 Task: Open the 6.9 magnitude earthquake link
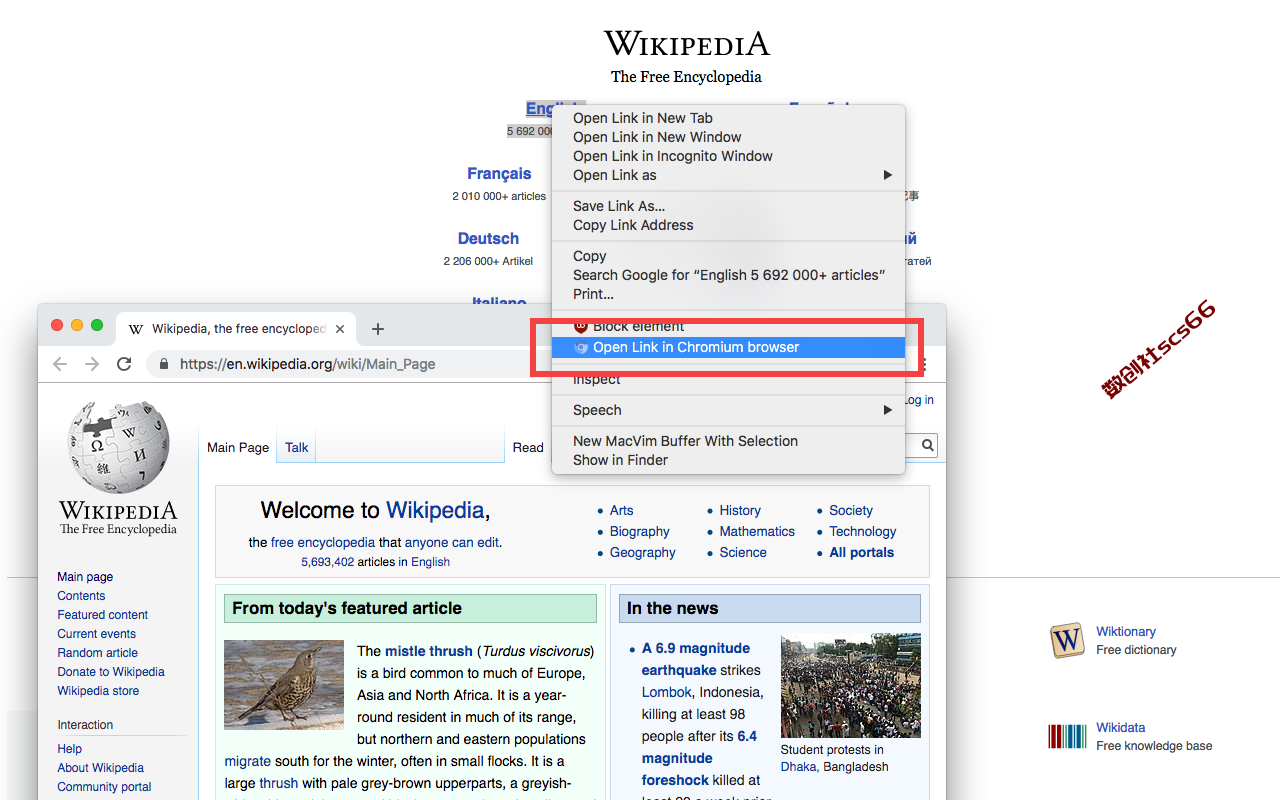(695, 659)
